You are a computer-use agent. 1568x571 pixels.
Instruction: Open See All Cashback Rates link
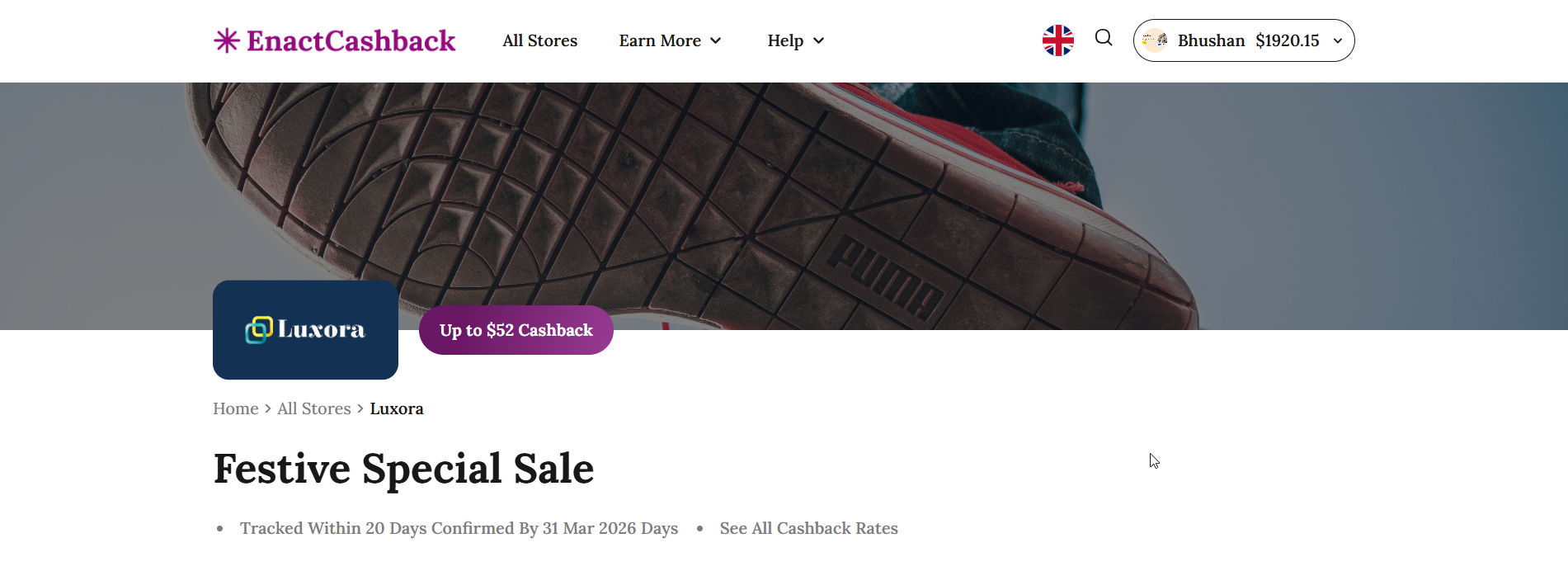click(x=808, y=528)
